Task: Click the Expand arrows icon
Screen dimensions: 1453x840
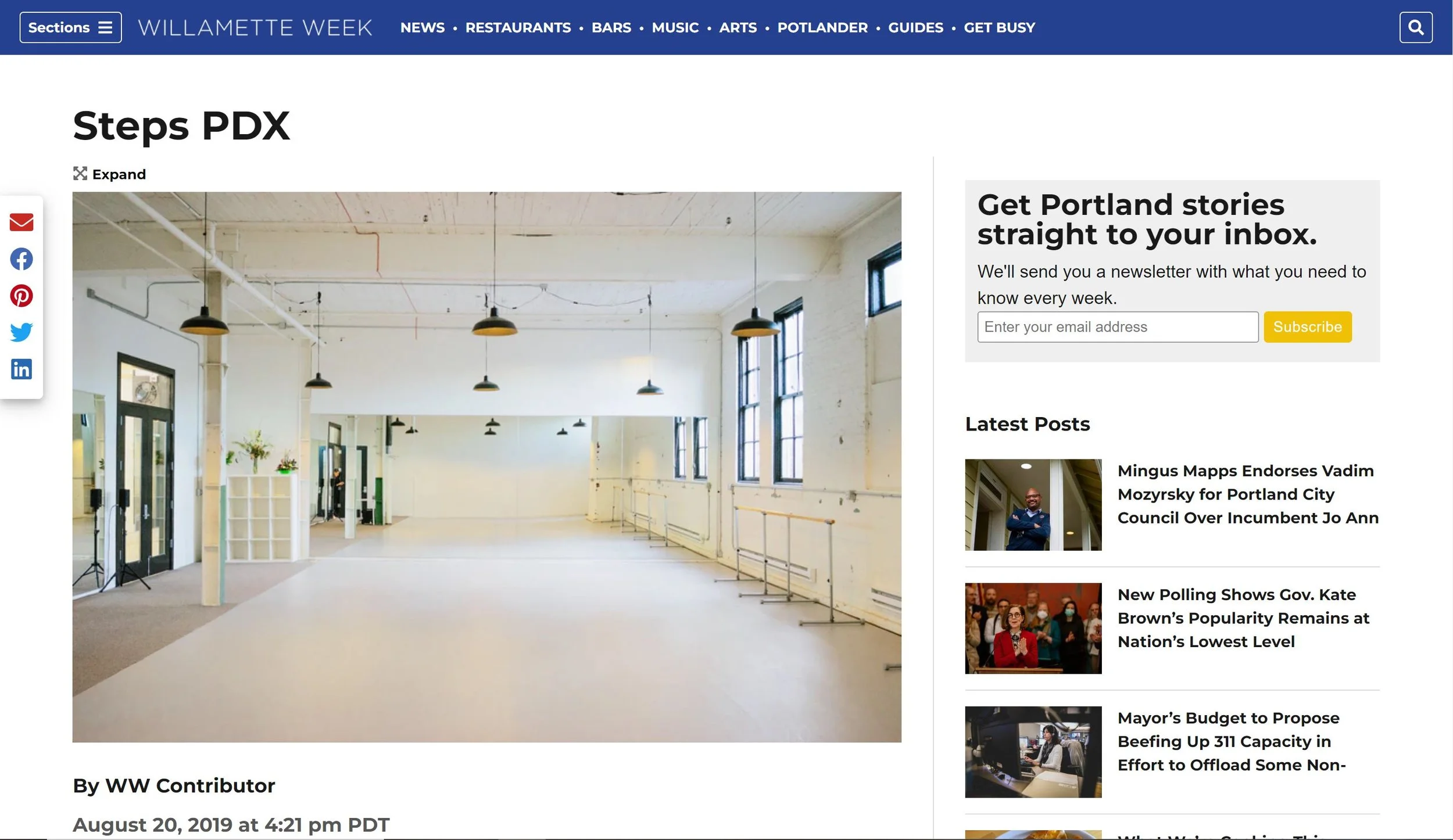Action: coord(80,174)
